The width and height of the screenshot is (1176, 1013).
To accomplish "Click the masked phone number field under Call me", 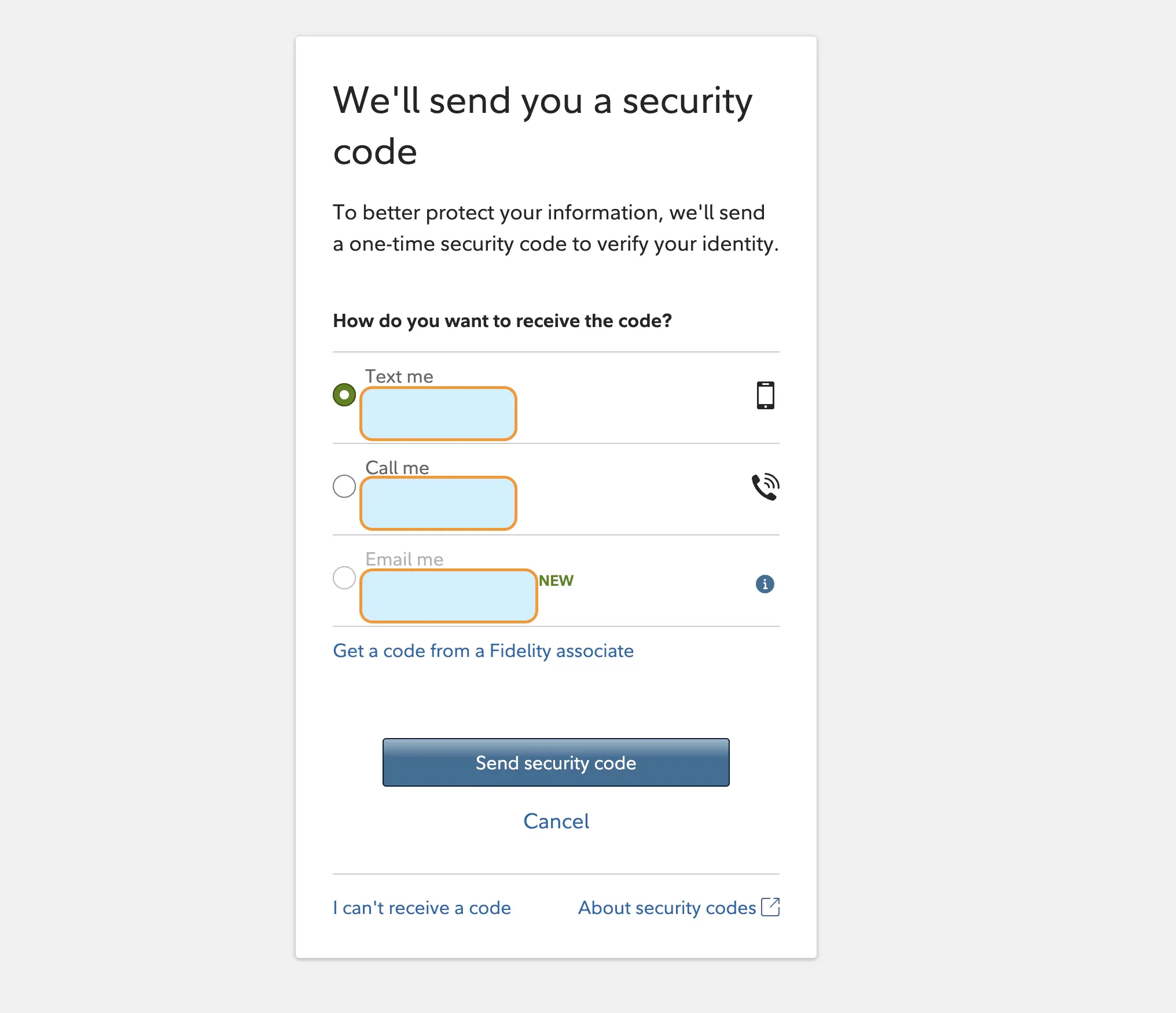I will pyautogui.click(x=438, y=503).
